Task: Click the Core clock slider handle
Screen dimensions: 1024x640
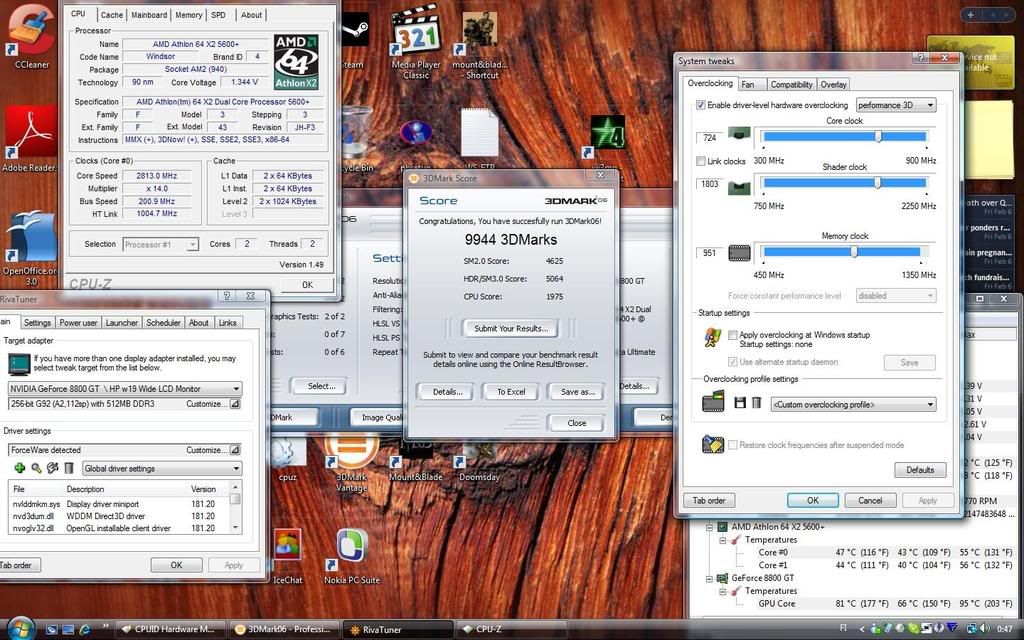Action: pos(878,136)
